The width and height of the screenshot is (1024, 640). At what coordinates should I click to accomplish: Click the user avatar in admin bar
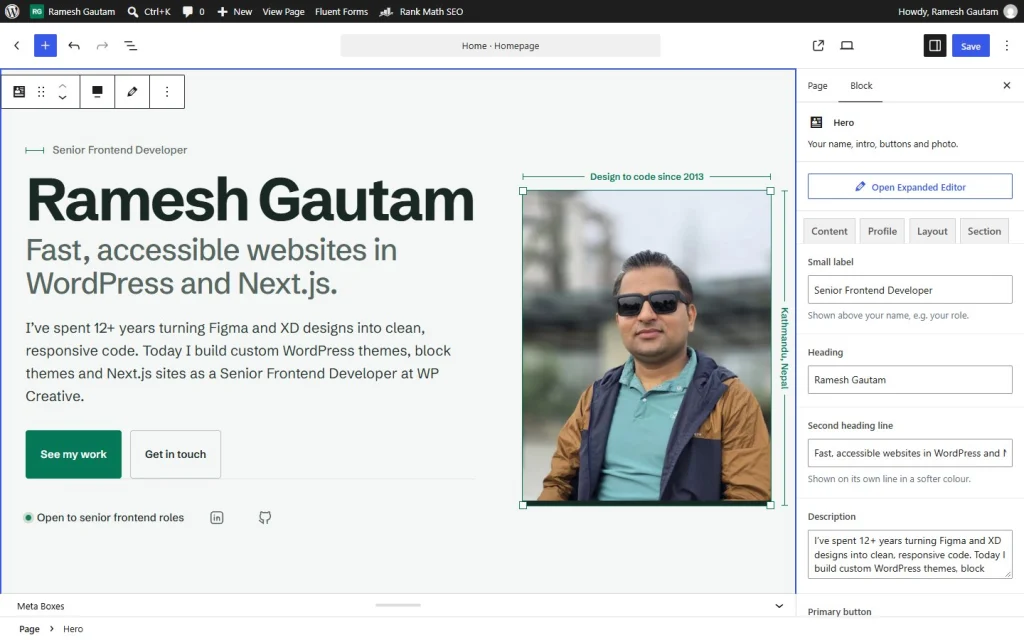1010,11
